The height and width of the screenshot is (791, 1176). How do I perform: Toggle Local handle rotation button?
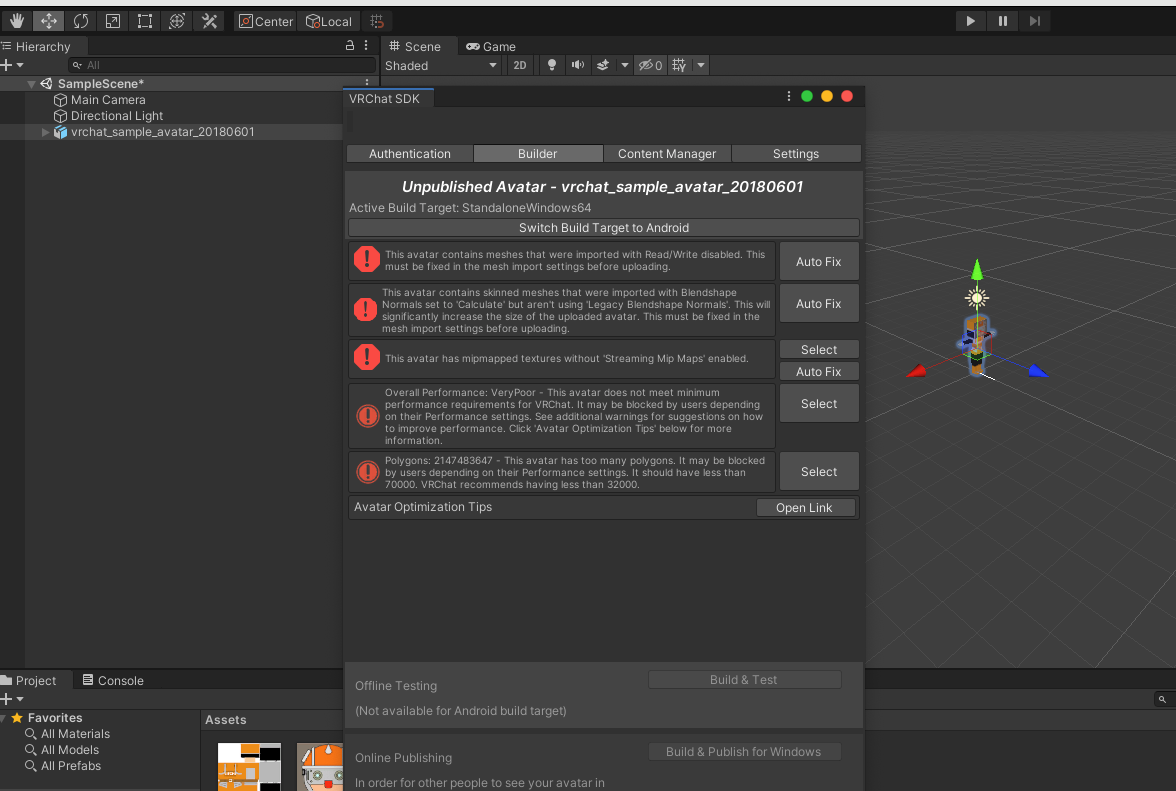(x=328, y=21)
